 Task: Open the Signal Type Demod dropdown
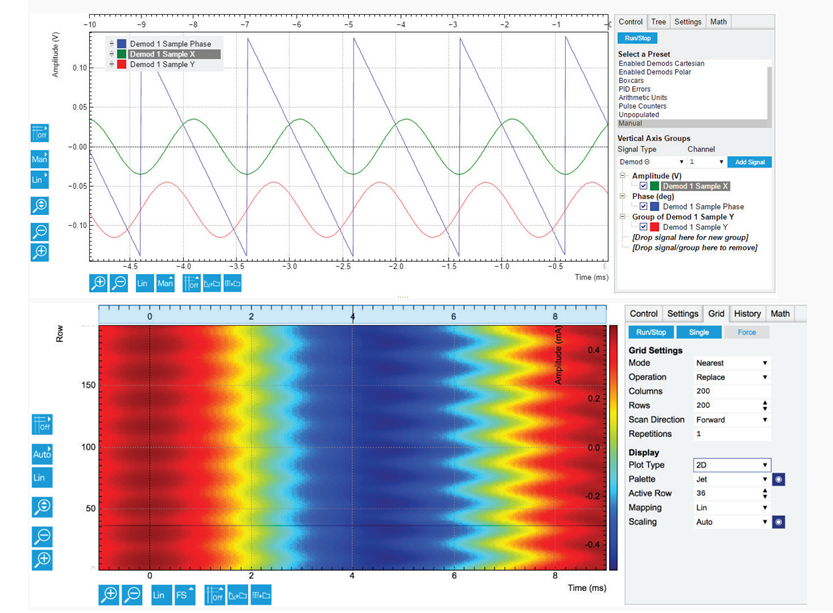[652, 162]
